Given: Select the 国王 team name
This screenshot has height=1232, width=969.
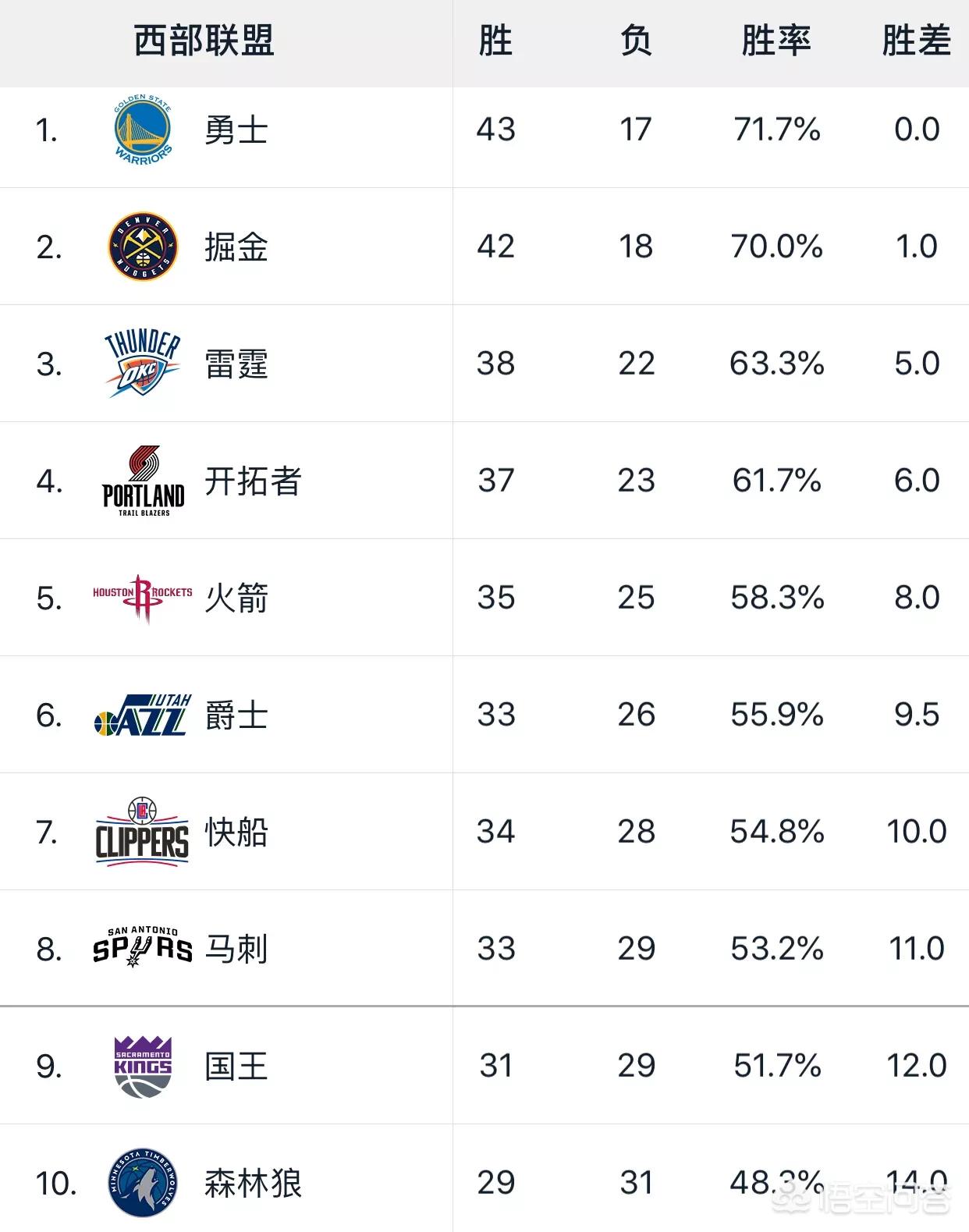Looking at the screenshot, I should [x=236, y=1066].
